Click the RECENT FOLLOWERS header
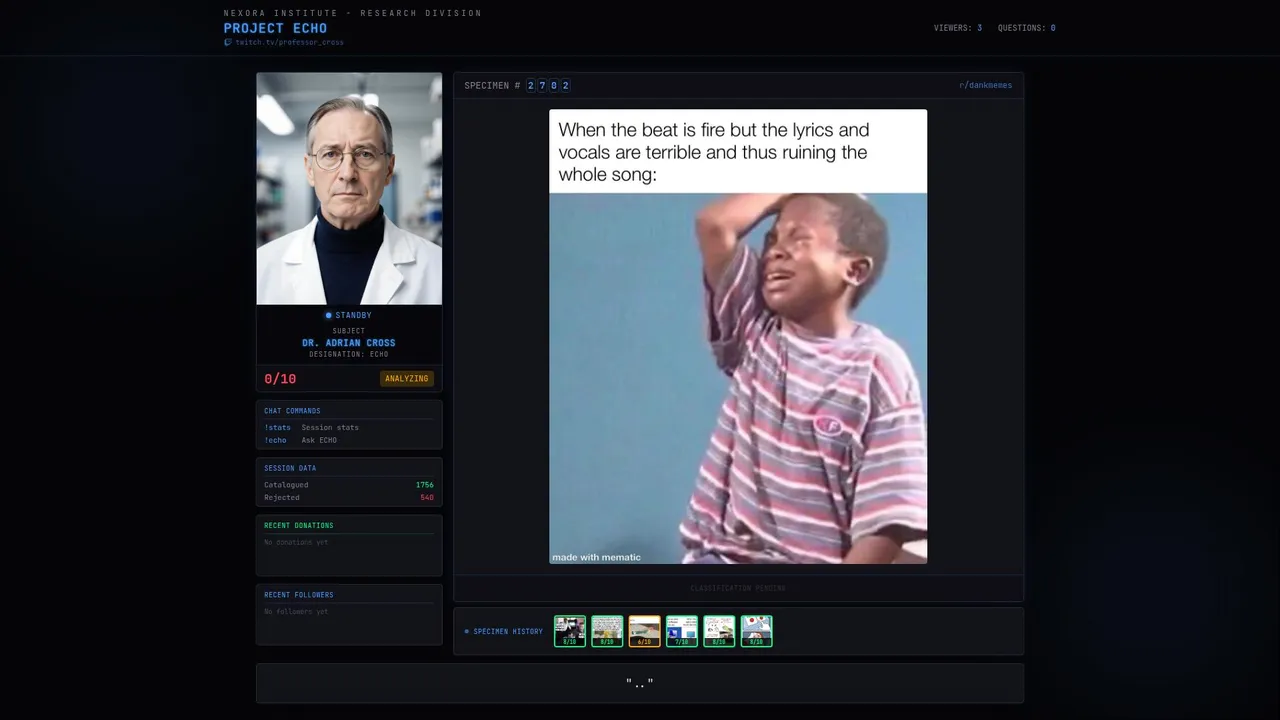This screenshot has height=720, width=1280. [299, 595]
